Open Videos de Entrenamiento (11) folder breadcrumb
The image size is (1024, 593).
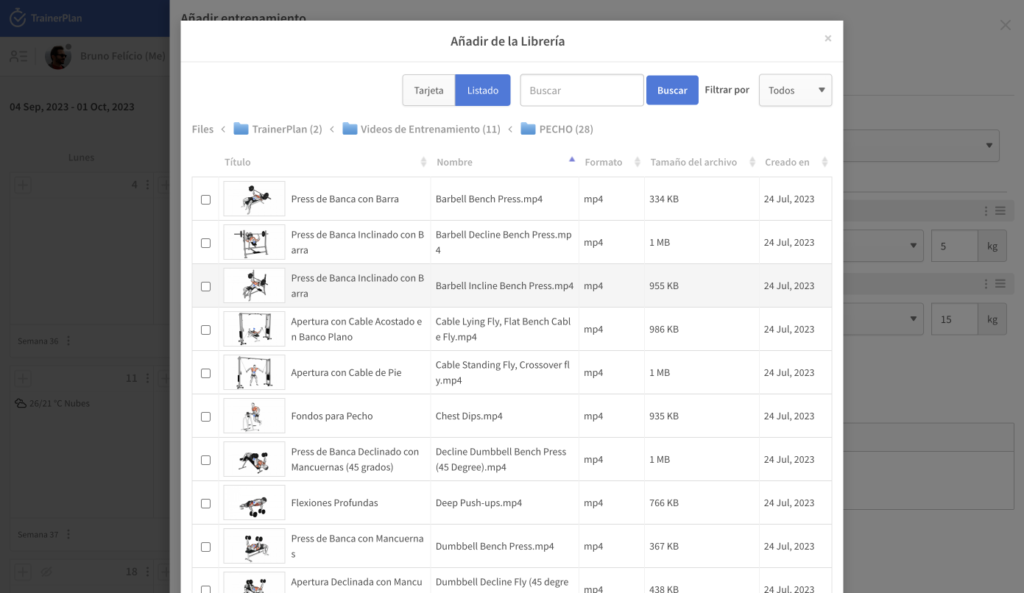[x=430, y=129]
